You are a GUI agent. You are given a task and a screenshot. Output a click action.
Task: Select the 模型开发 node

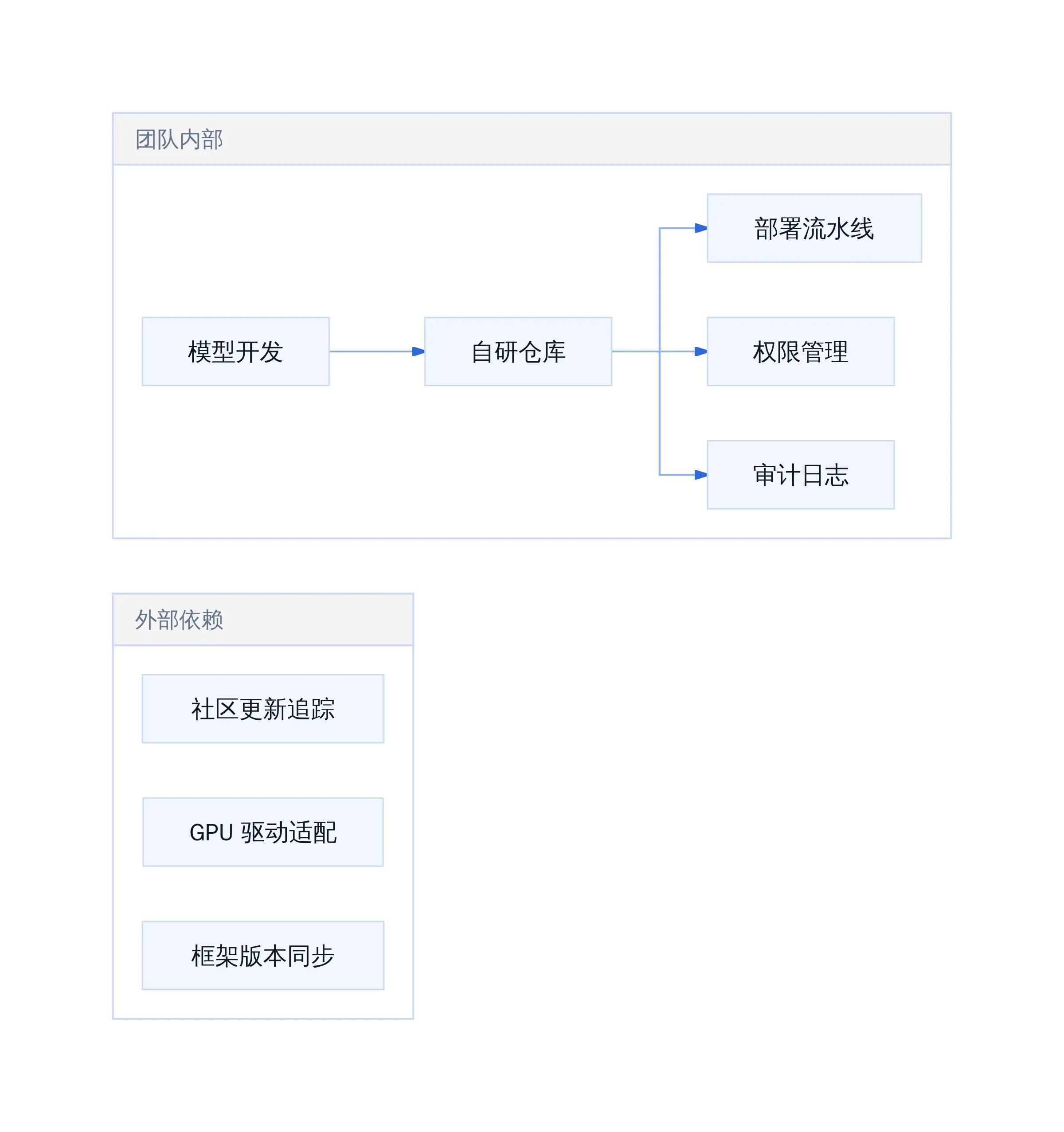235,351
